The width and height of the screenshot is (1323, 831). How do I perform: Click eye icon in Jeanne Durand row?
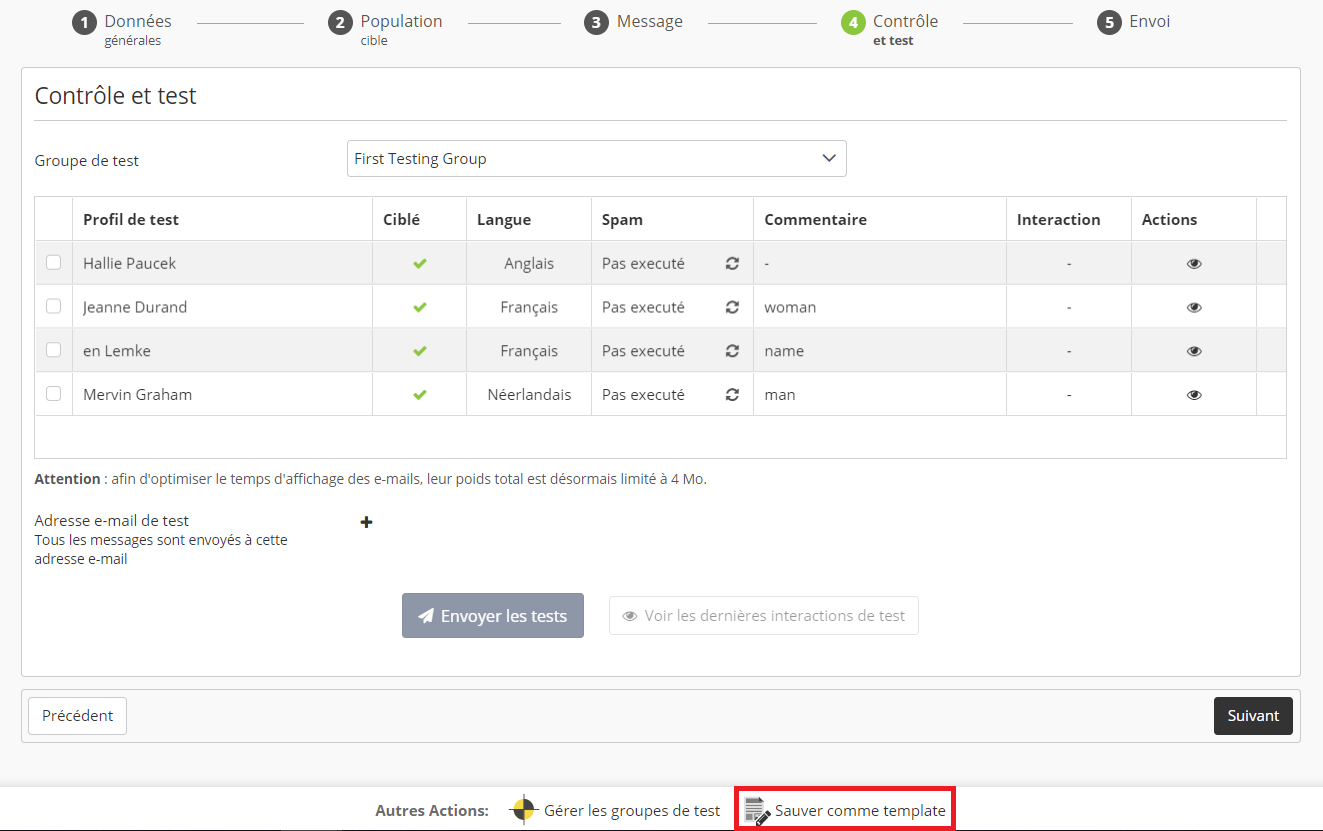click(x=1193, y=308)
